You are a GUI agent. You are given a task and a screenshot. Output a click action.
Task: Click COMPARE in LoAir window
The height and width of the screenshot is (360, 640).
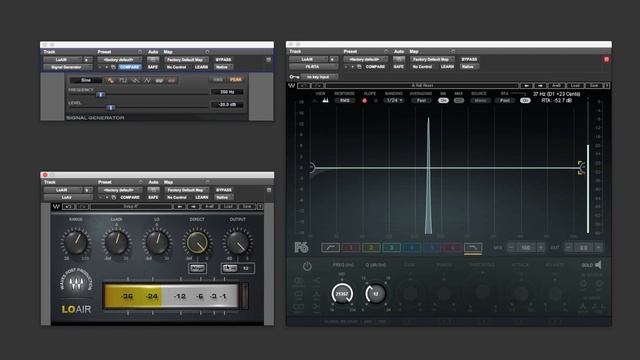[129, 198]
